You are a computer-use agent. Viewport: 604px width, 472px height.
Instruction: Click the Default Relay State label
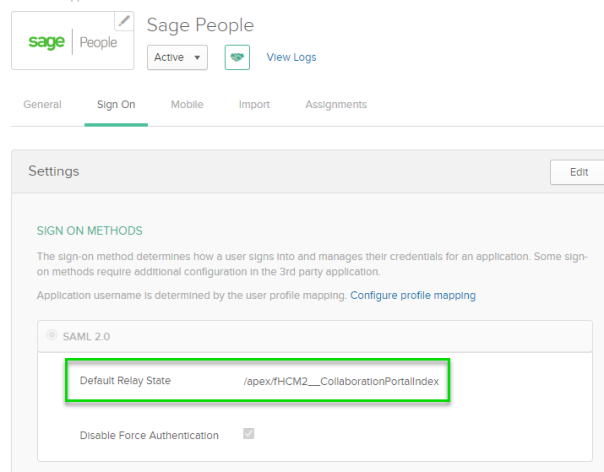click(125, 381)
